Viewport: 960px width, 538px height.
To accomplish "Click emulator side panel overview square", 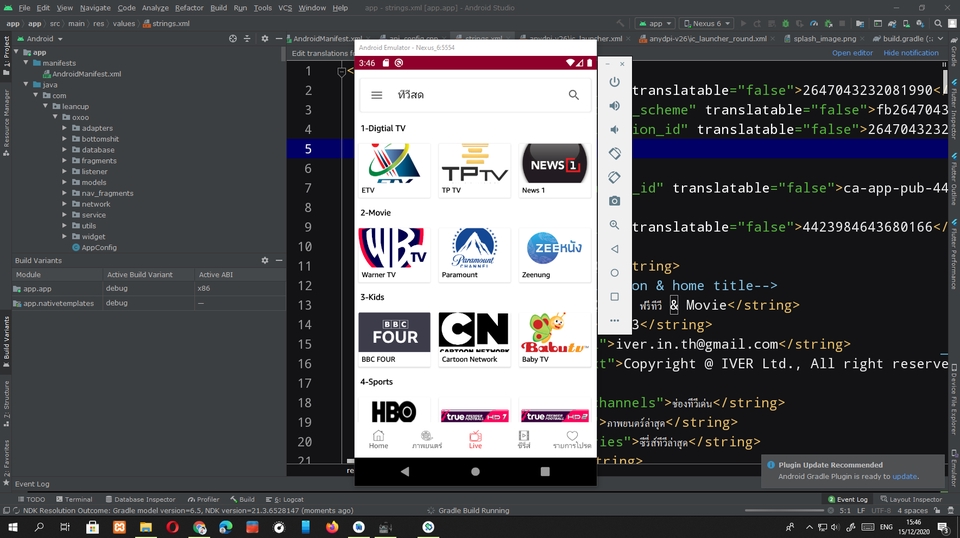I will (614, 297).
